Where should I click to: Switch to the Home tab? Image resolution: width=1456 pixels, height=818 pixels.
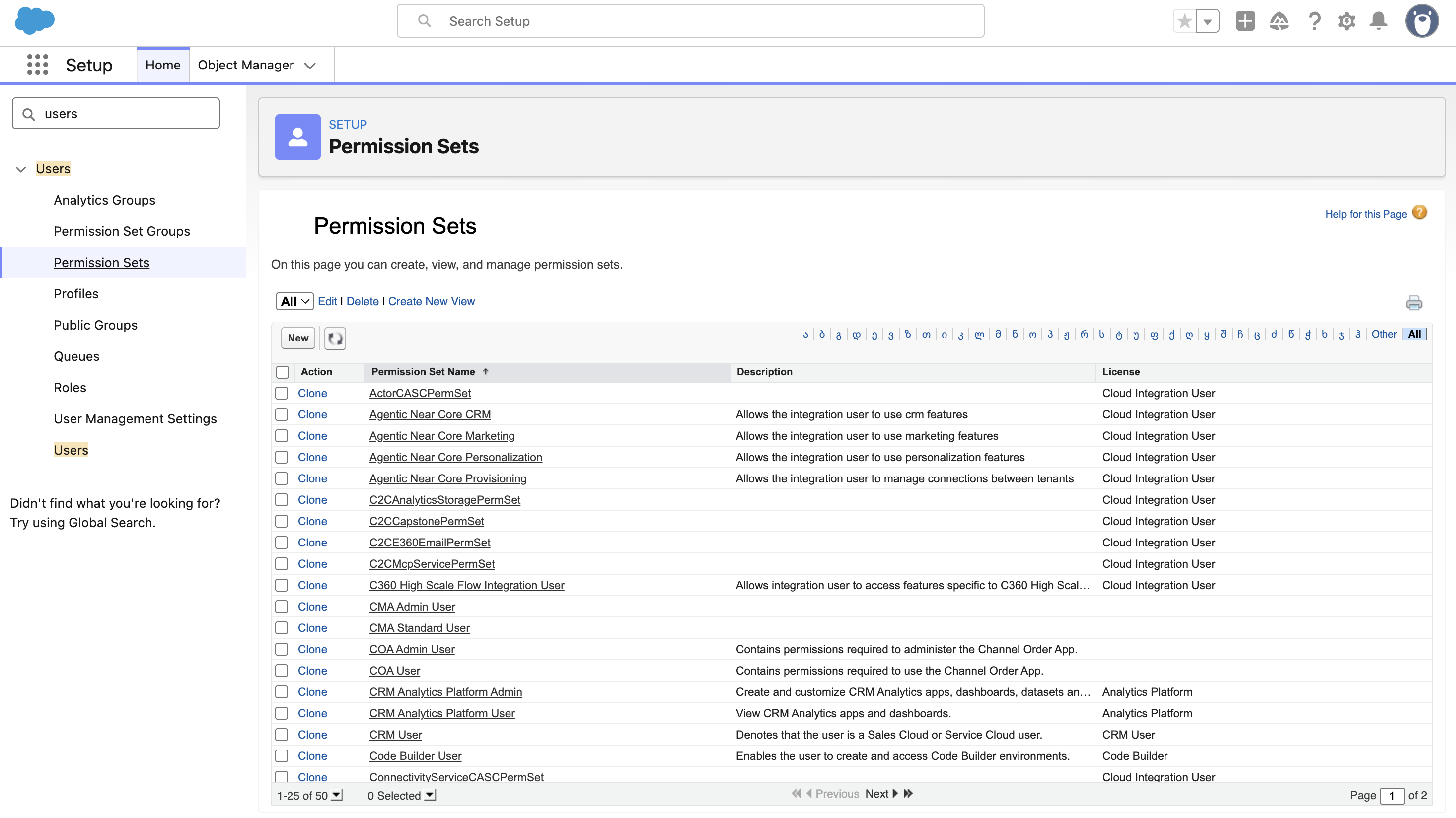pos(163,65)
